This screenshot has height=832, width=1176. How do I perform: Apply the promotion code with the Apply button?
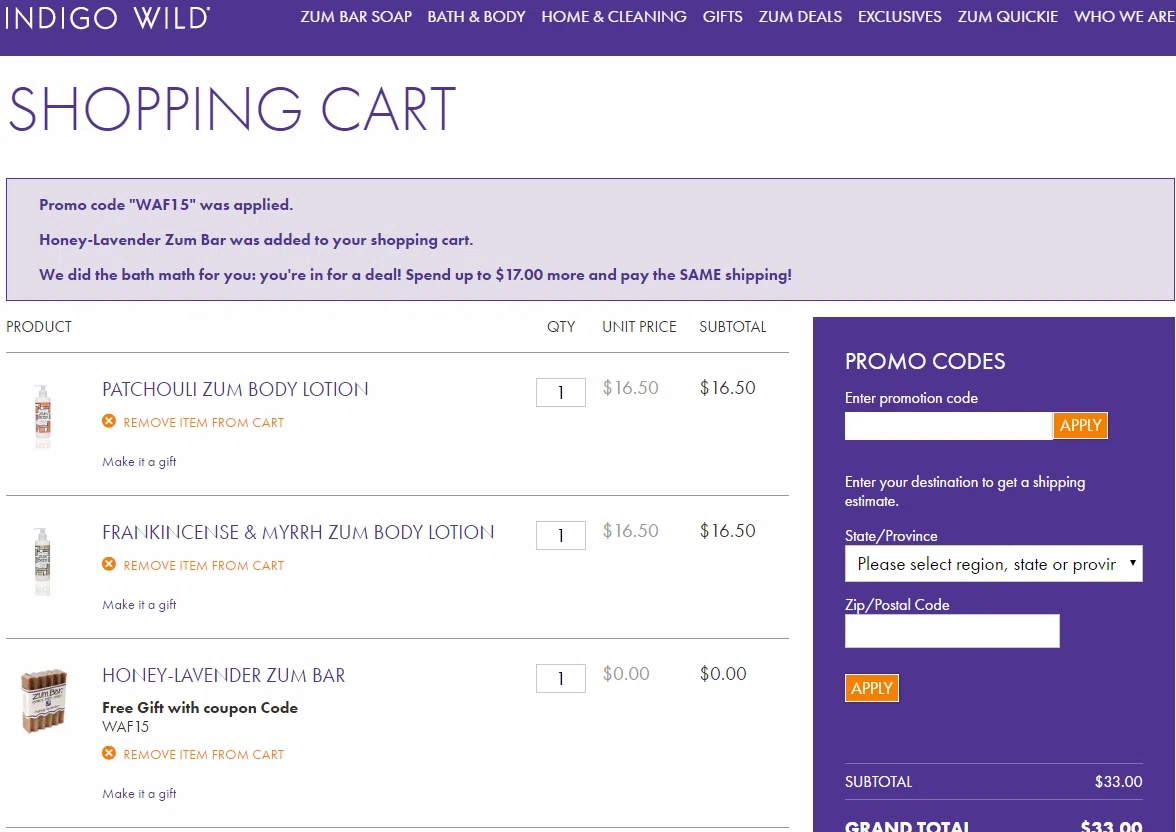click(x=1080, y=425)
